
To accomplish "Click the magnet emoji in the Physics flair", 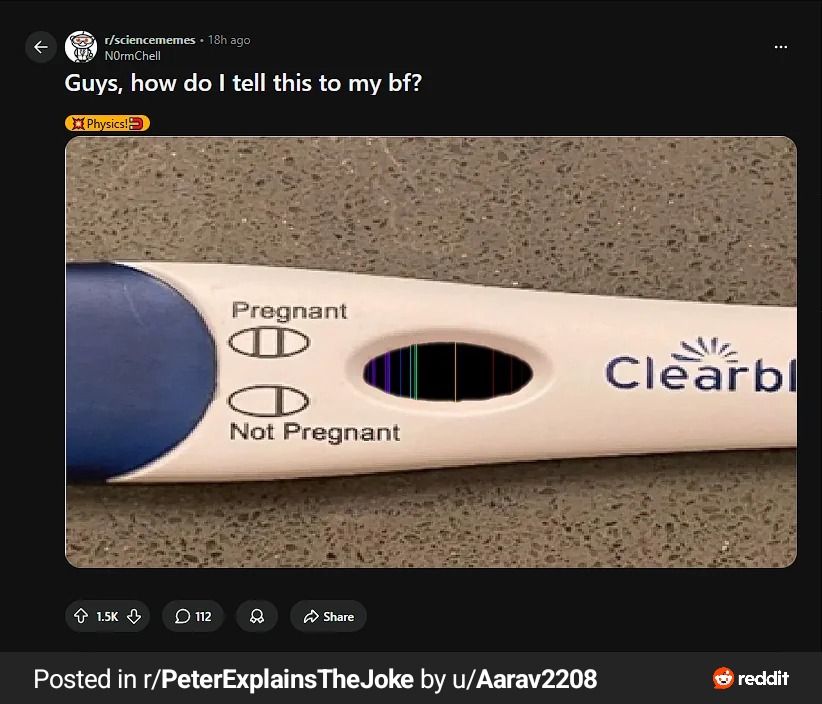I will (138, 124).
